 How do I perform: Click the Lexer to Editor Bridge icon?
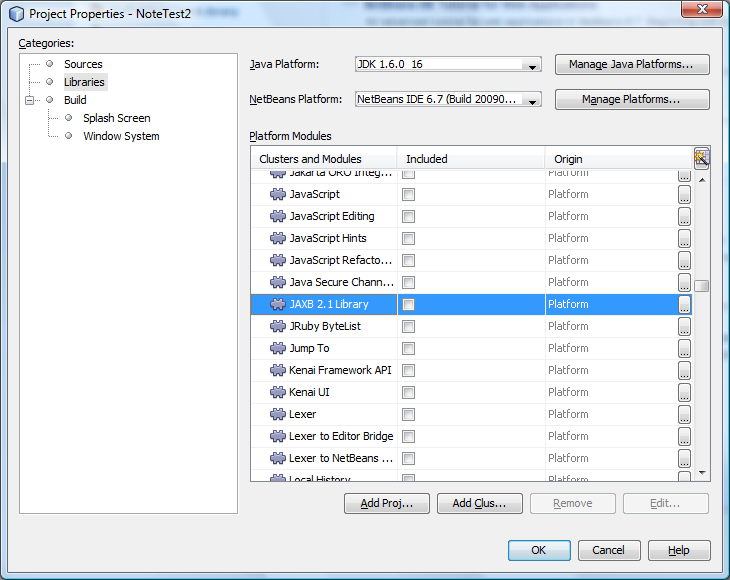pyautogui.click(x=278, y=436)
